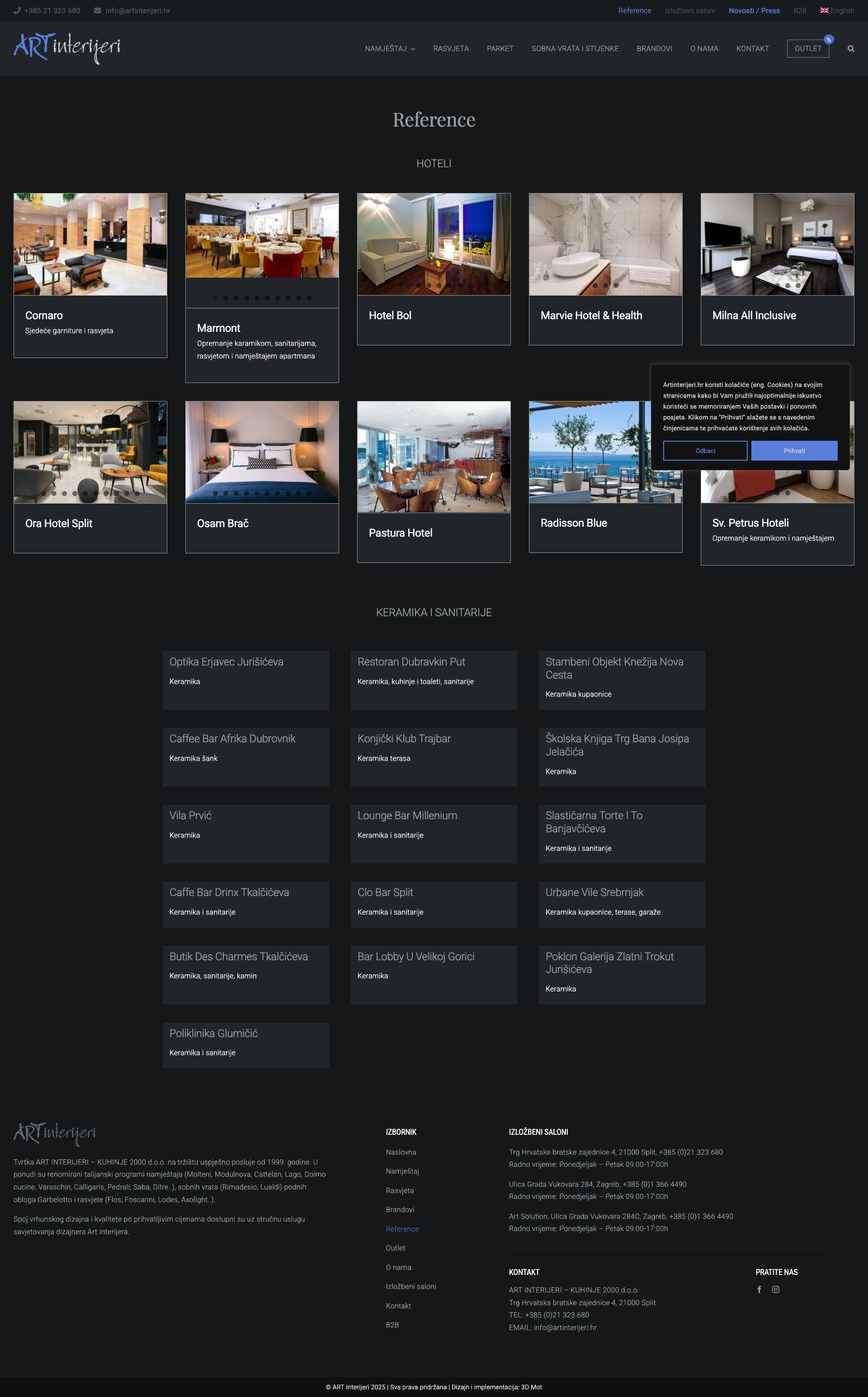This screenshot has width=868, height=1397.
Task: Click the Izloženi saloni footer link
Action: [410, 1286]
